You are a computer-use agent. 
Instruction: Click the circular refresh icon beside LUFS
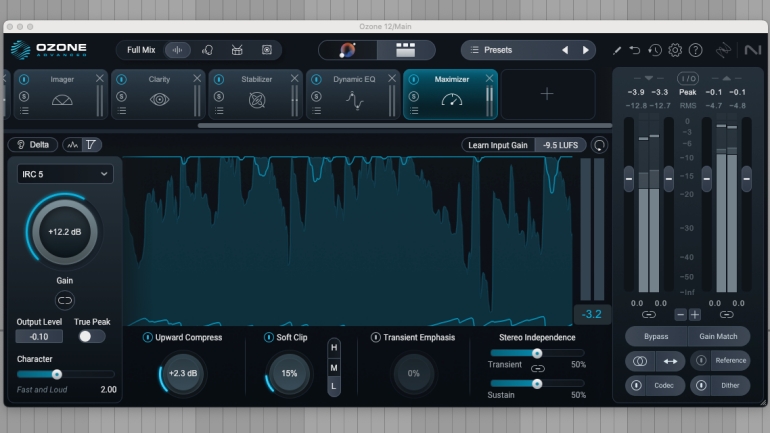click(599, 145)
